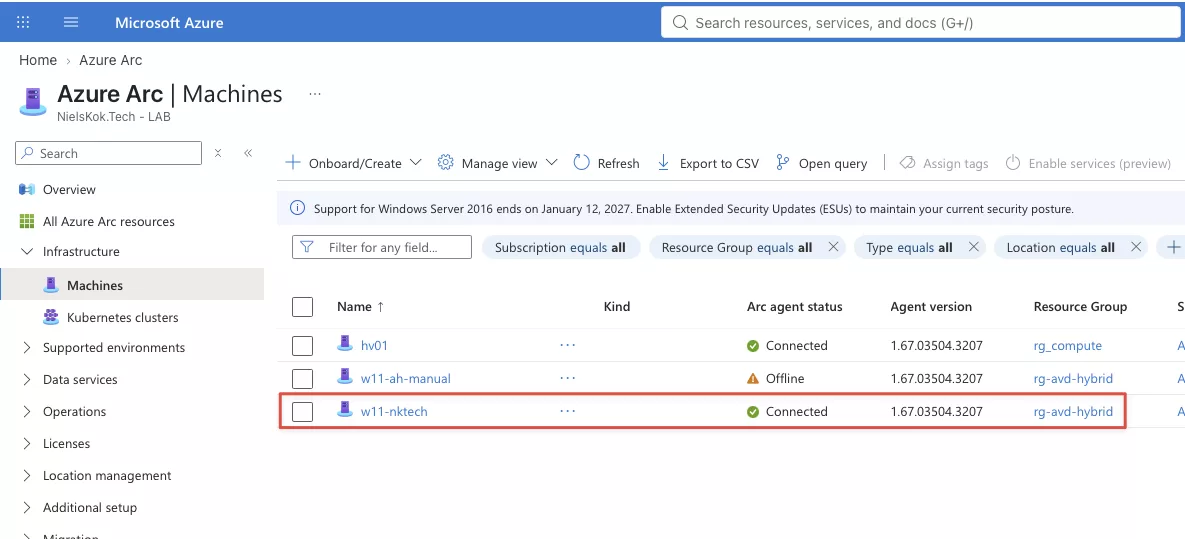Image resolution: width=1185 pixels, height=539 pixels.
Task: Click Enable services (preview)
Action: tap(1088, 163)
